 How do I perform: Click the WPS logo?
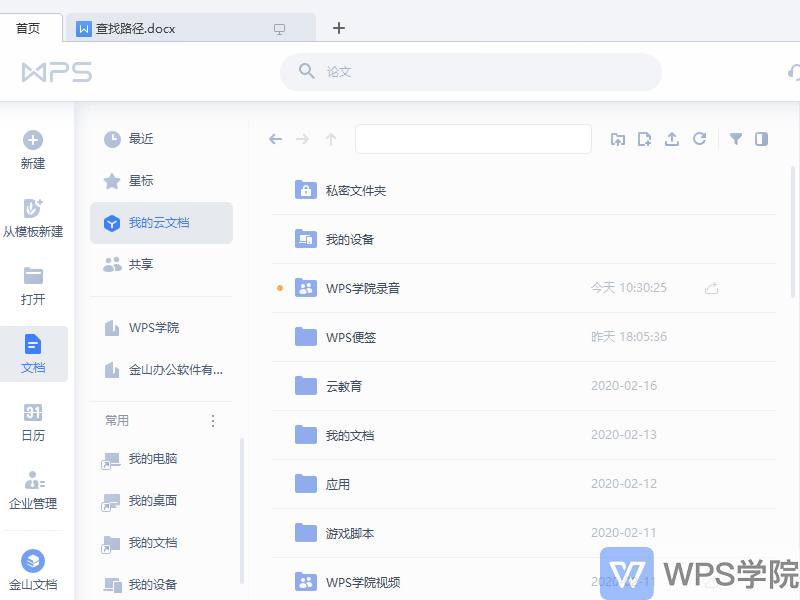click(x=57, y=72)
